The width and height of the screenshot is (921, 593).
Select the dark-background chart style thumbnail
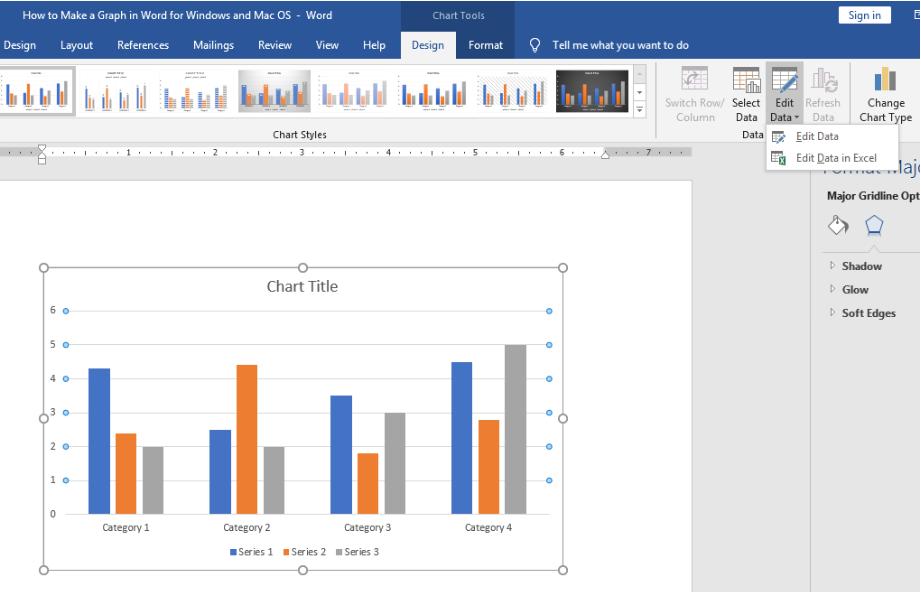pyautogui.click(x=592, y=90)
